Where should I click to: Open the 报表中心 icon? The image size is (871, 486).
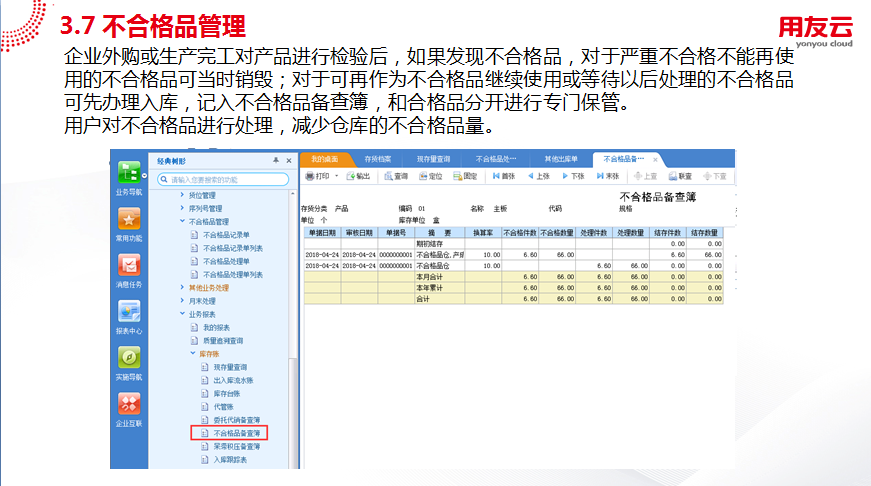click(128, 312)
